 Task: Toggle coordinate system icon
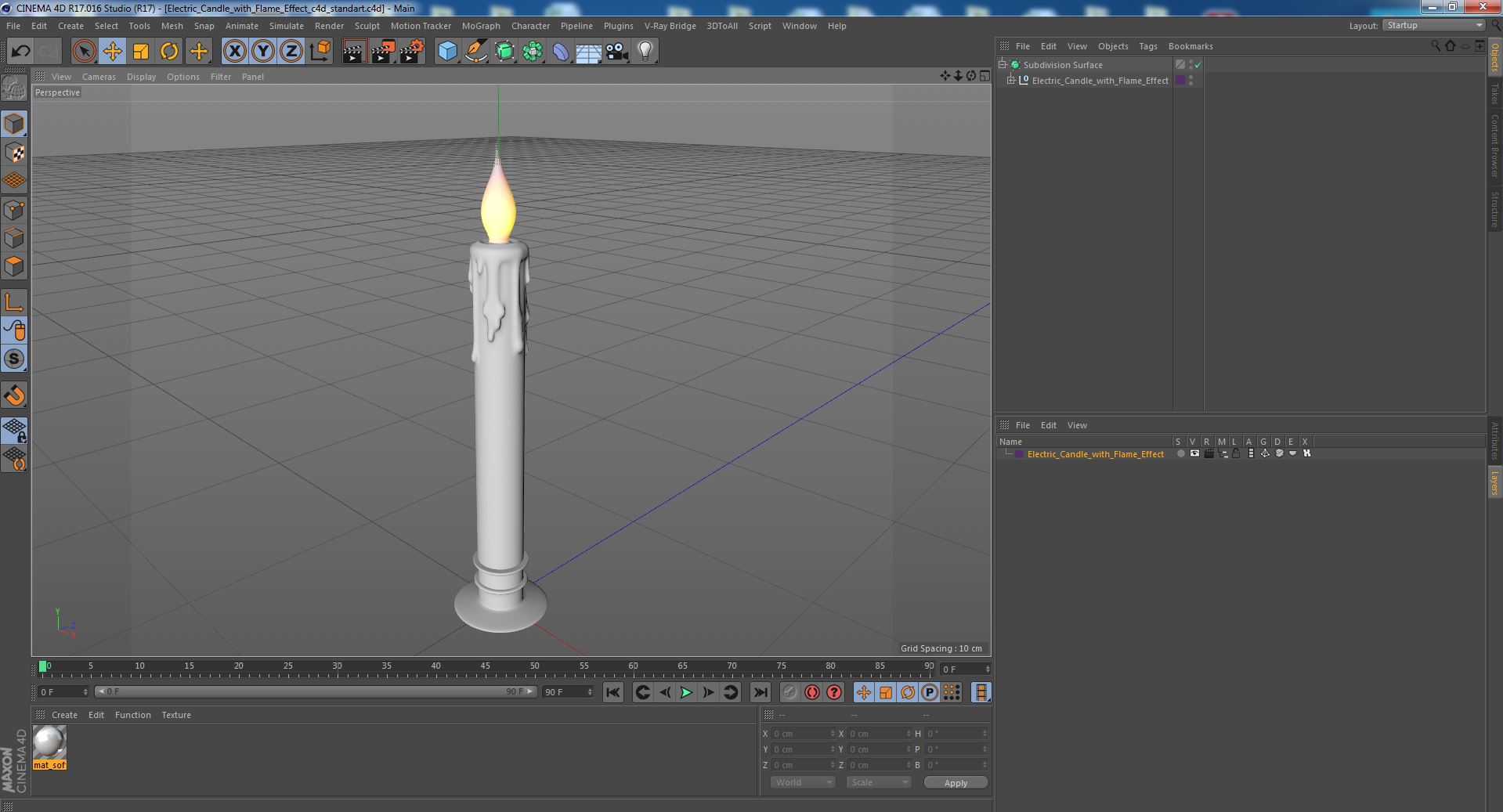click(x=320, y=52)
